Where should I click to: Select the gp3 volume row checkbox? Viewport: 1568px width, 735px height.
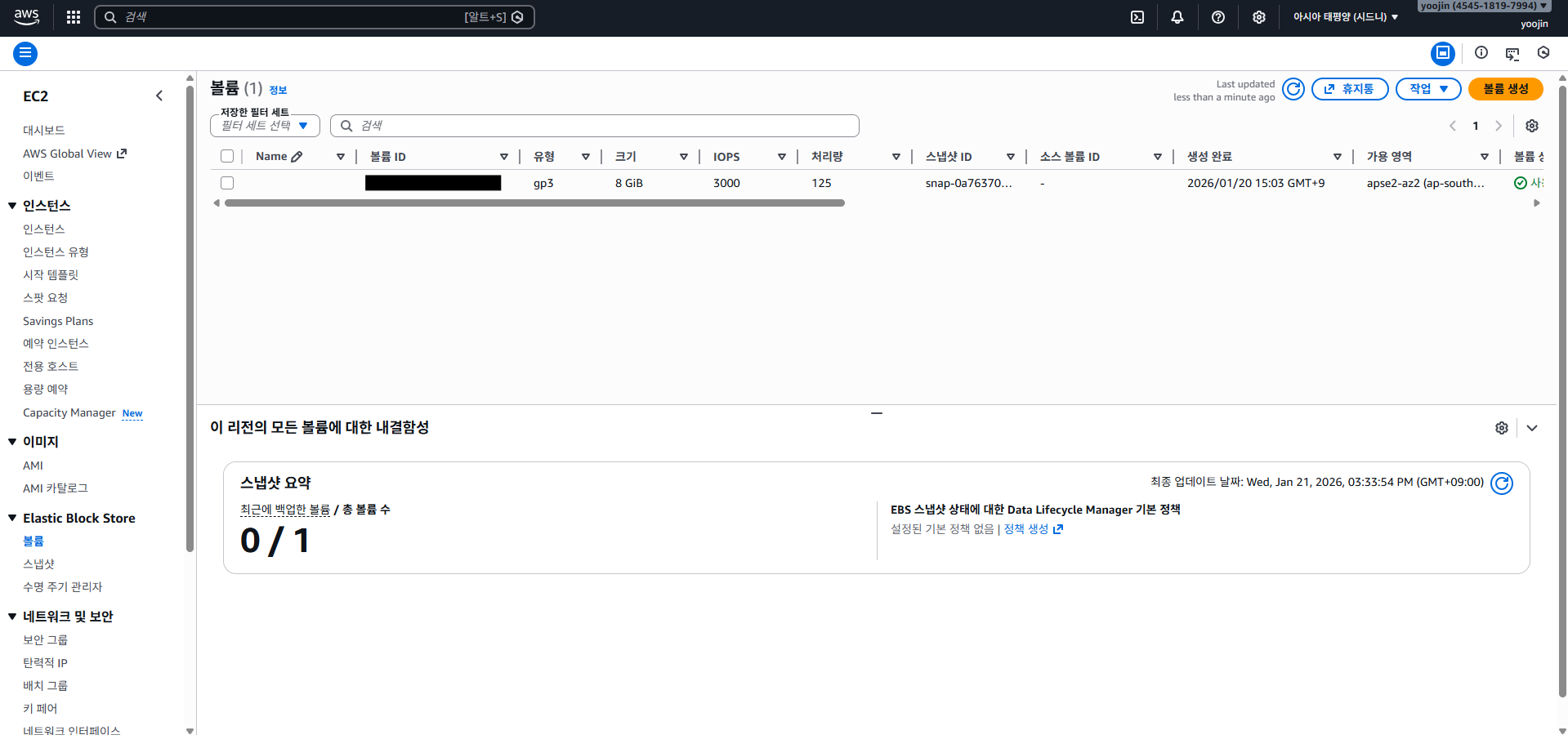point(227,183)
